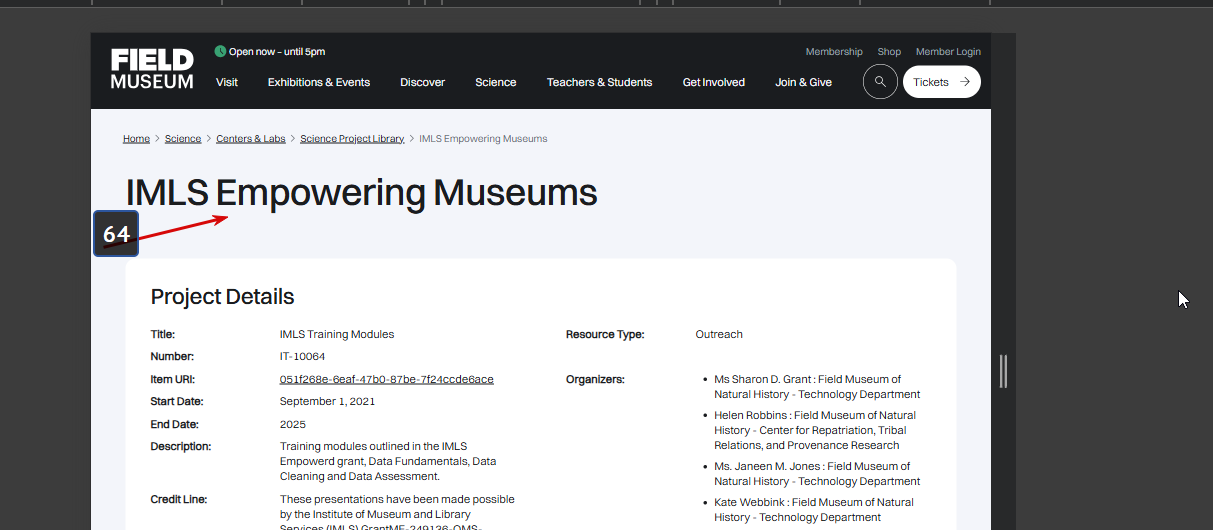Image resolution: width=1213 pixels, height=530 pixels.
Task: Click the Credit Line paragraph text
Action: click(x=397, y=513)
